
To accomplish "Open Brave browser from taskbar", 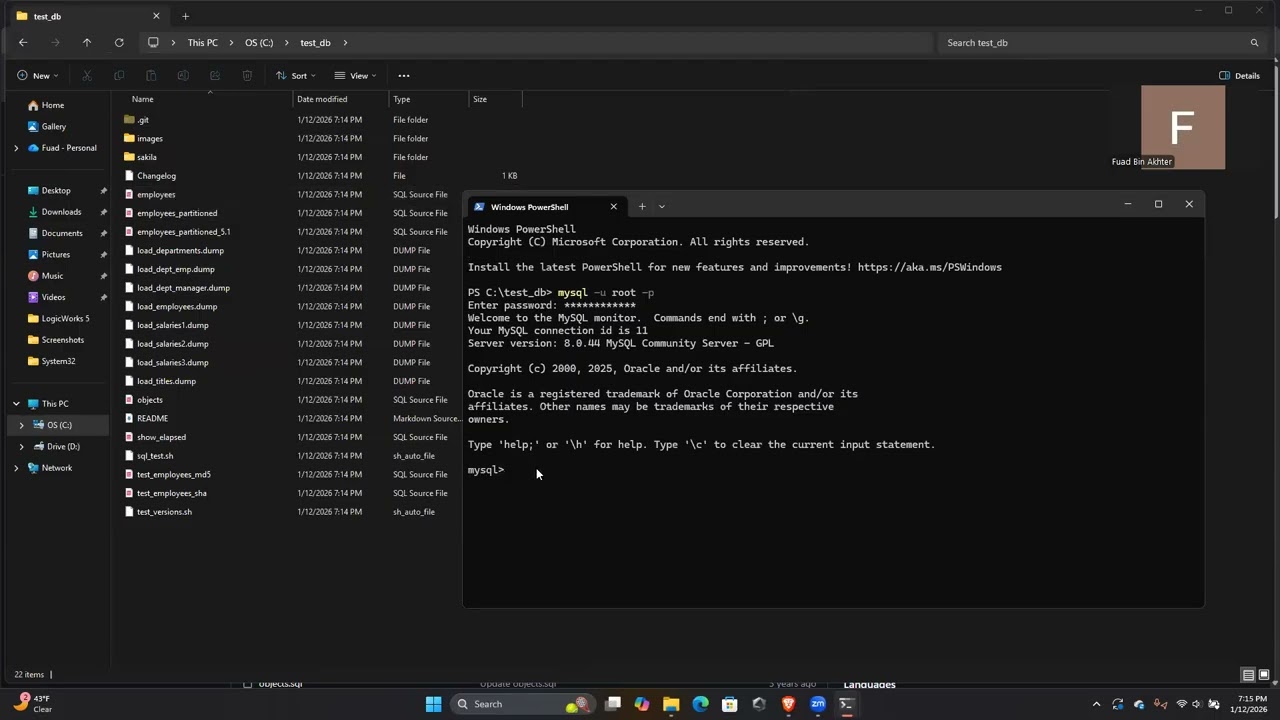I will pos(788,704).
